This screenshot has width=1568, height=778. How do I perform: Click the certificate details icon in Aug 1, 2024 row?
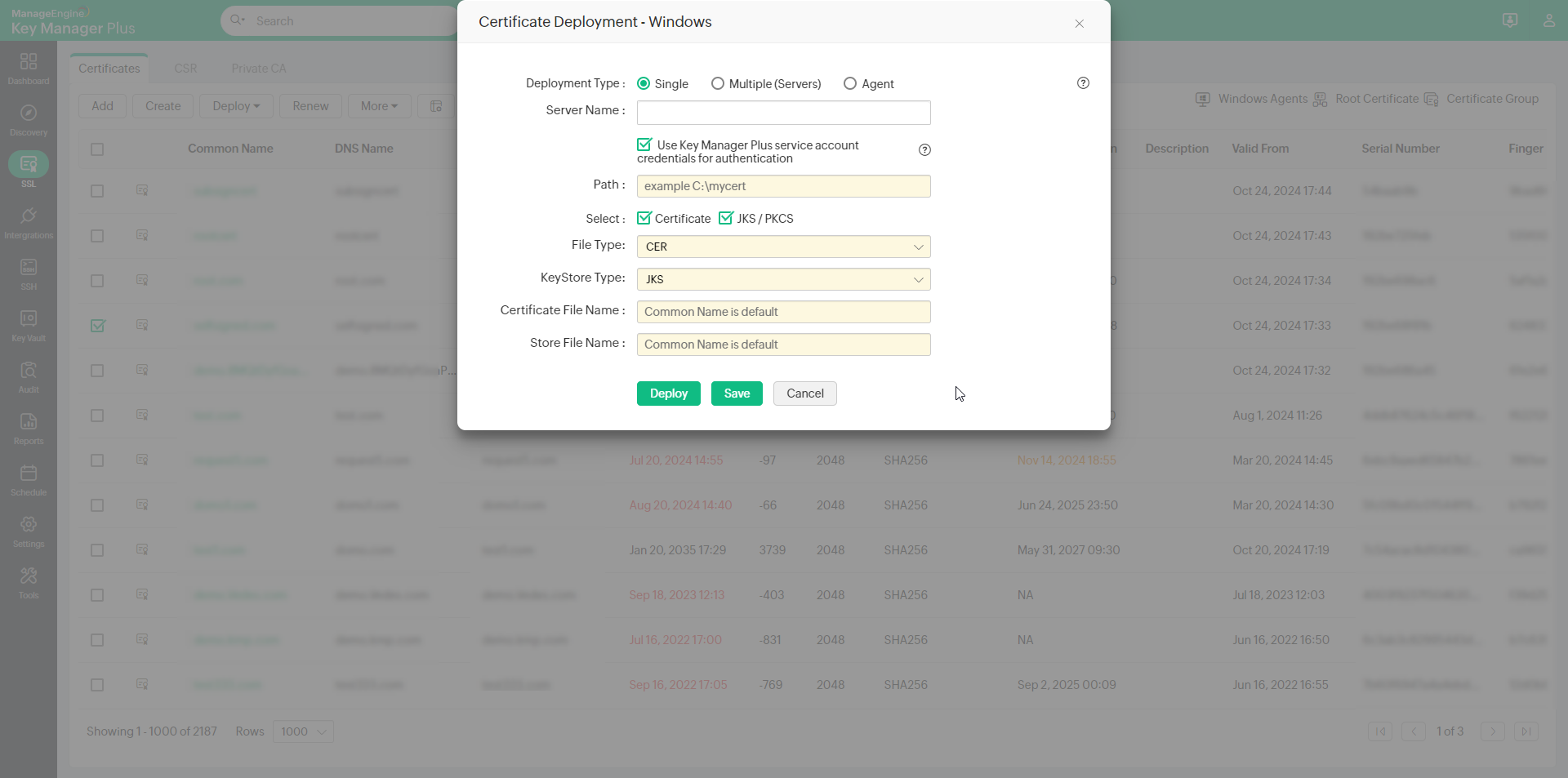pyautogui.click(x=142, y=415)
